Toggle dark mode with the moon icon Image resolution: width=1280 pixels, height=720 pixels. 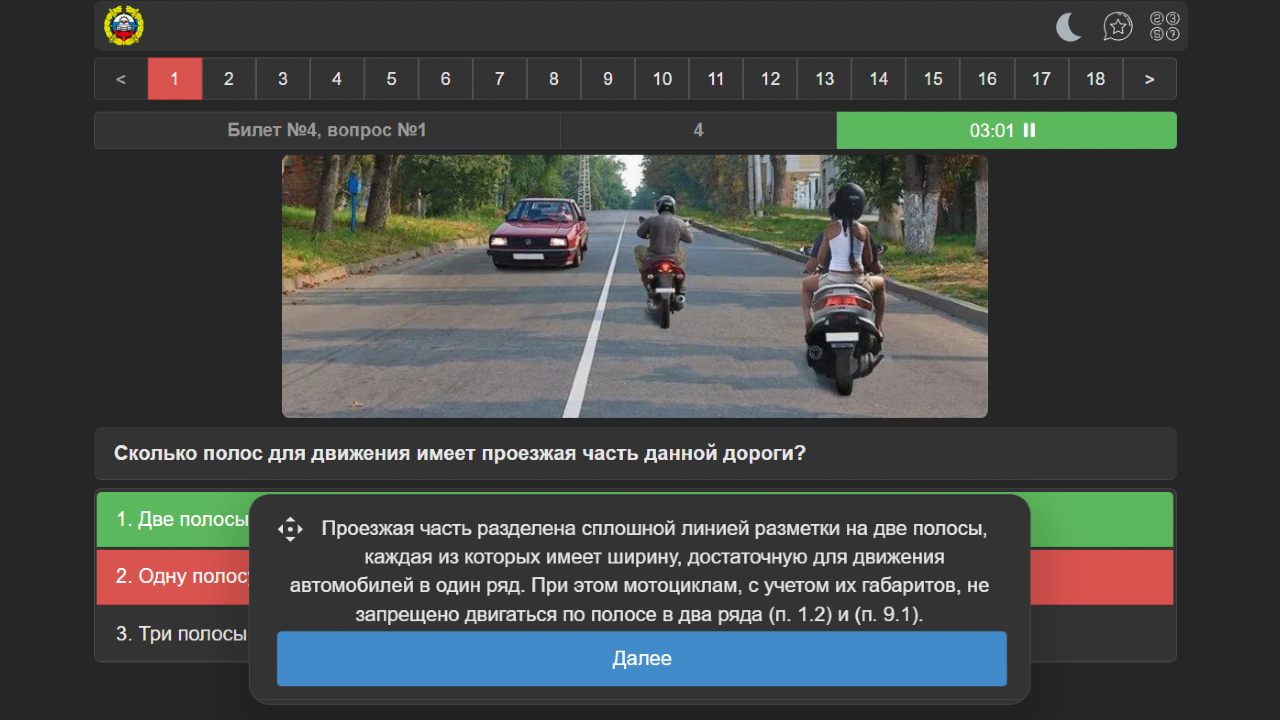[1068, 27]
